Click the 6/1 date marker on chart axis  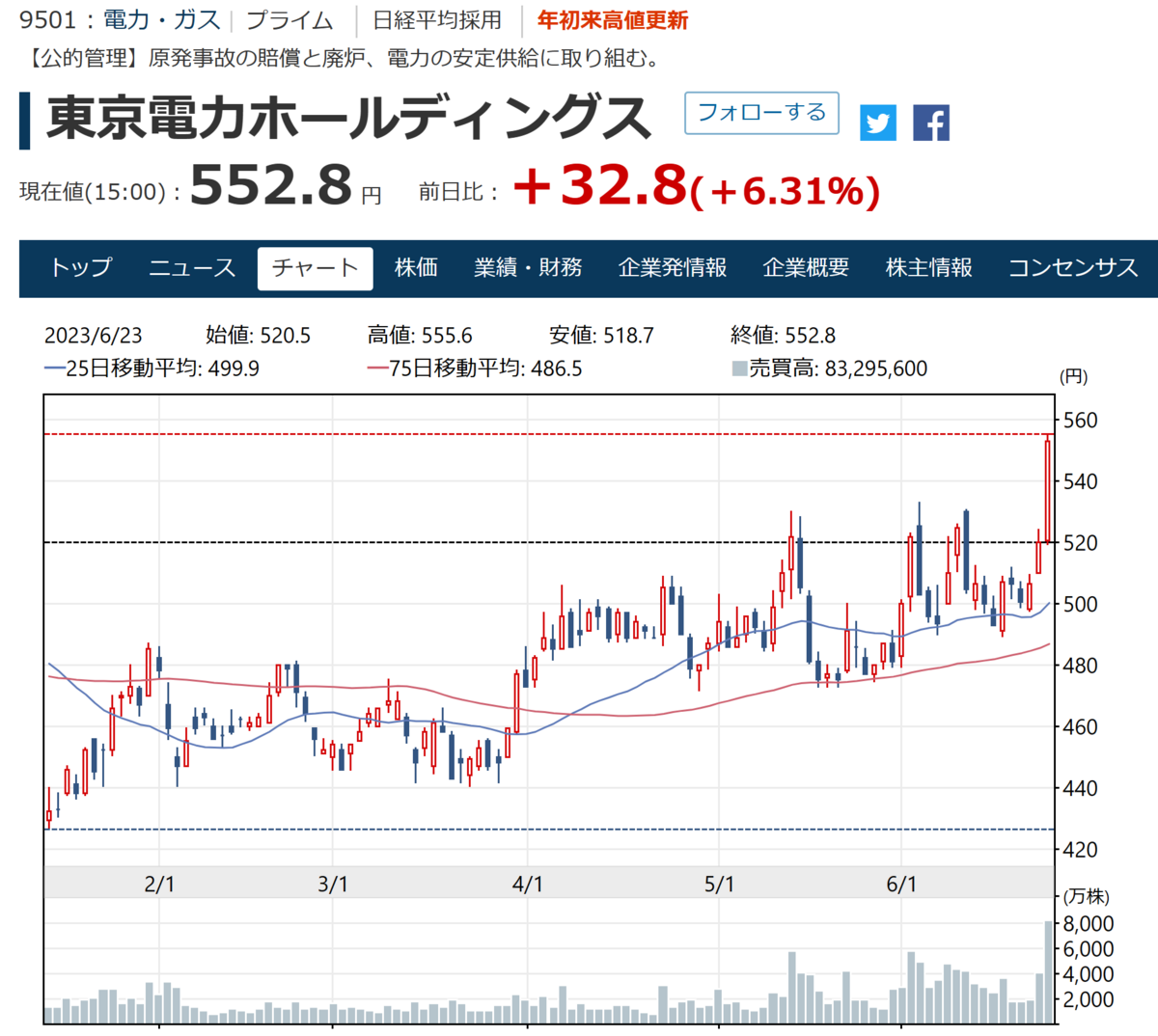pyautogui.click(x=901, y=884)
